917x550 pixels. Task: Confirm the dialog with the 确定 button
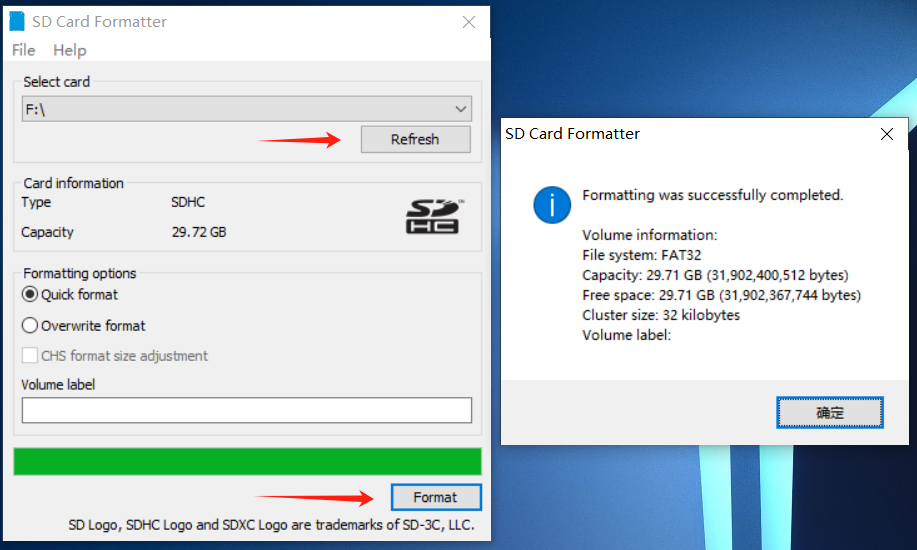[829, 412]
